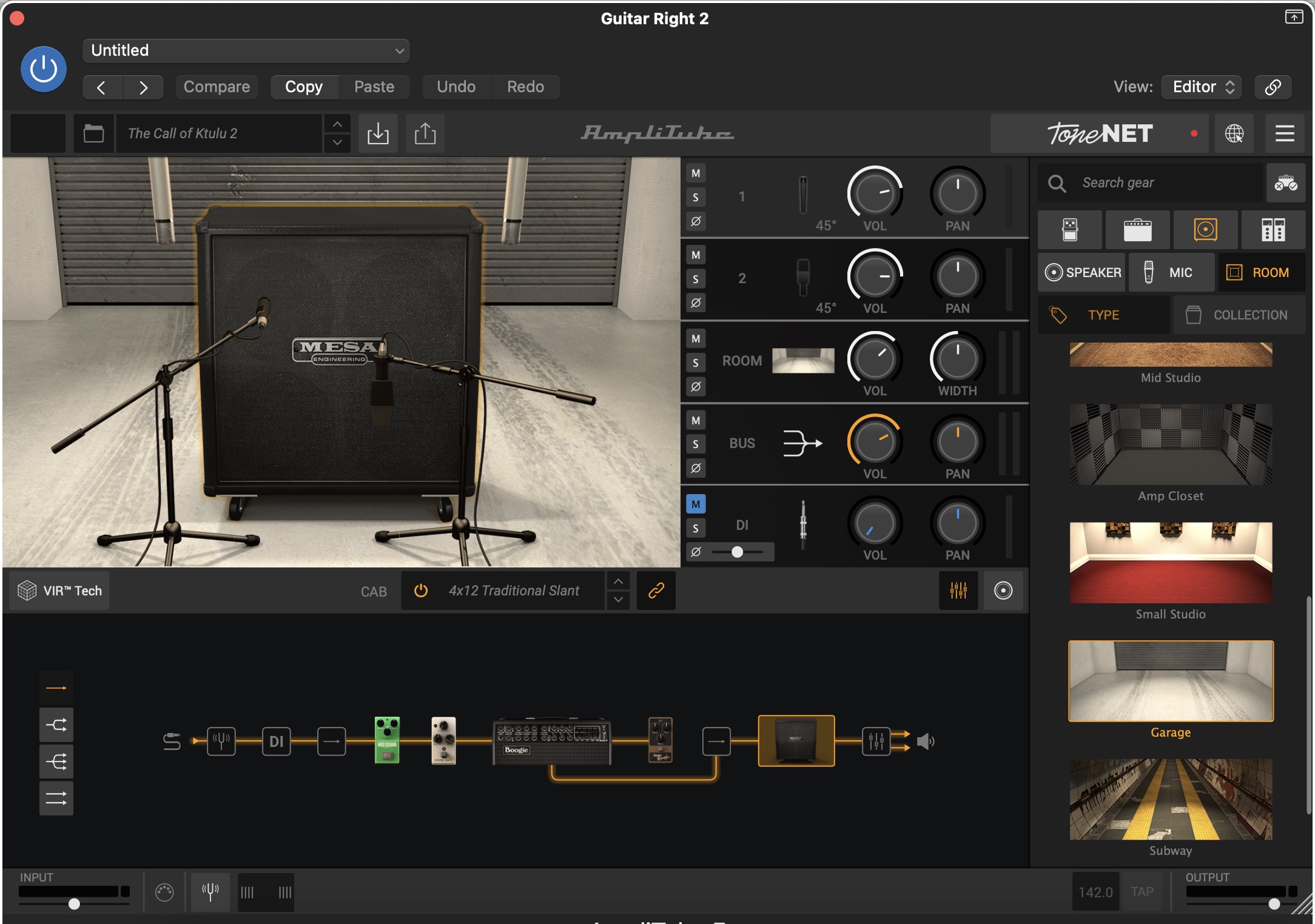Select the two-way split routing icon
The width and height of the screenshot is (1315, 924).
pyautogui.click(x=56, y=725)
